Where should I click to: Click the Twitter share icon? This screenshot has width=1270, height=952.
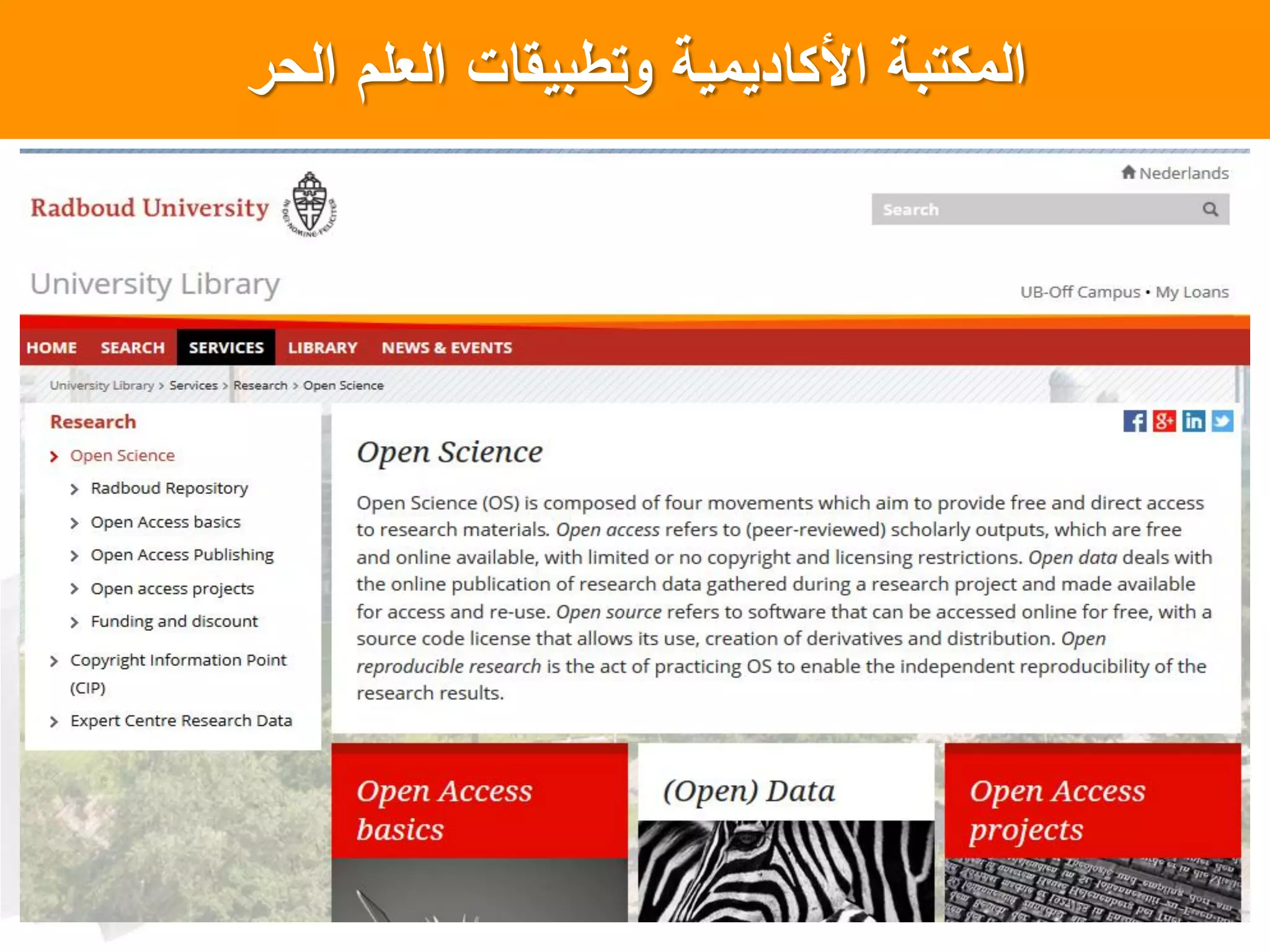[1222, 421]
